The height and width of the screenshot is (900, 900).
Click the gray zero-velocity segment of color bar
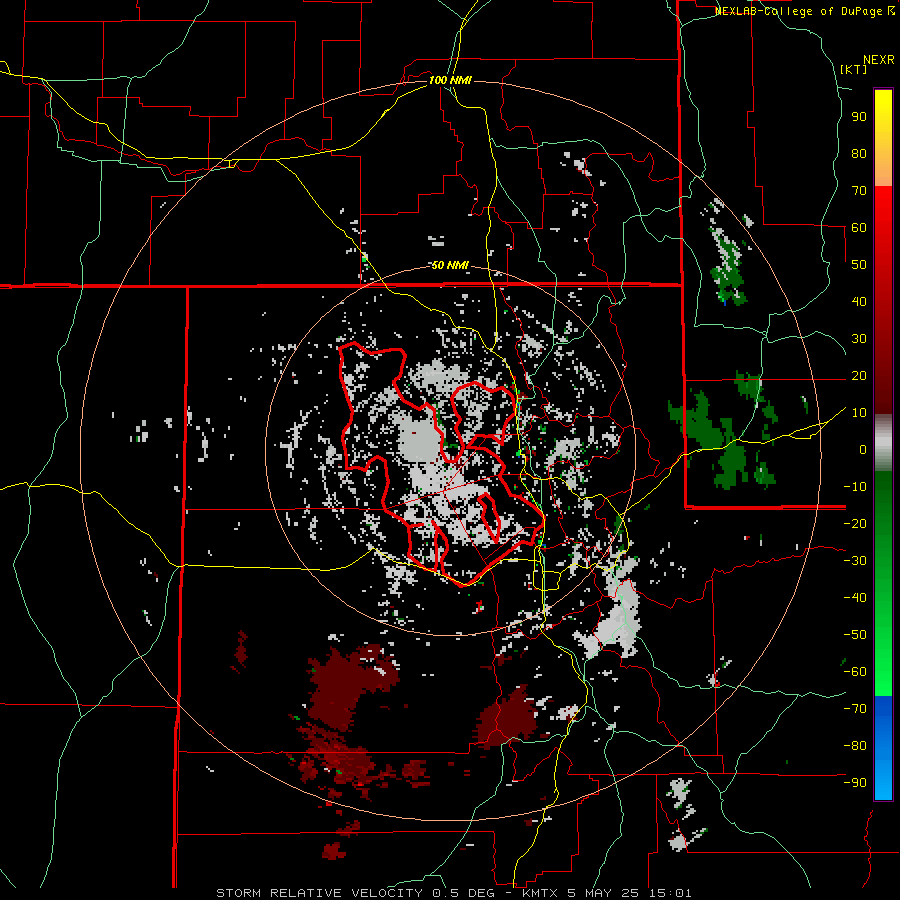883,443
